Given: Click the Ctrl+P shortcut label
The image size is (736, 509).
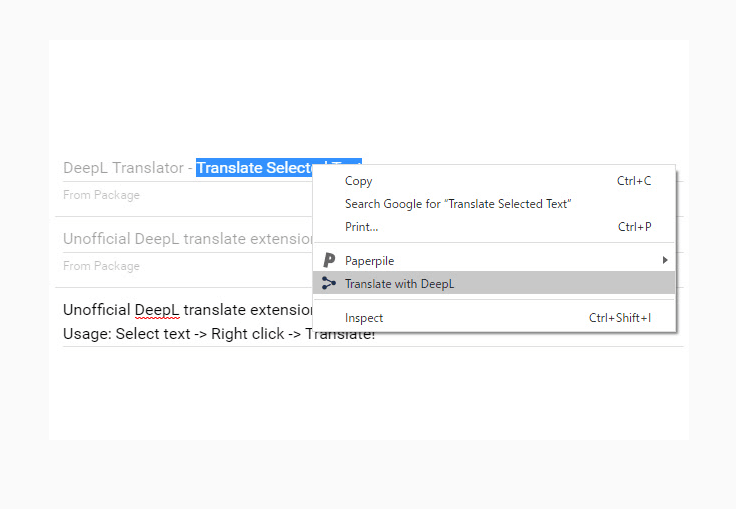Looking at the screenshot, I should 634,227.
